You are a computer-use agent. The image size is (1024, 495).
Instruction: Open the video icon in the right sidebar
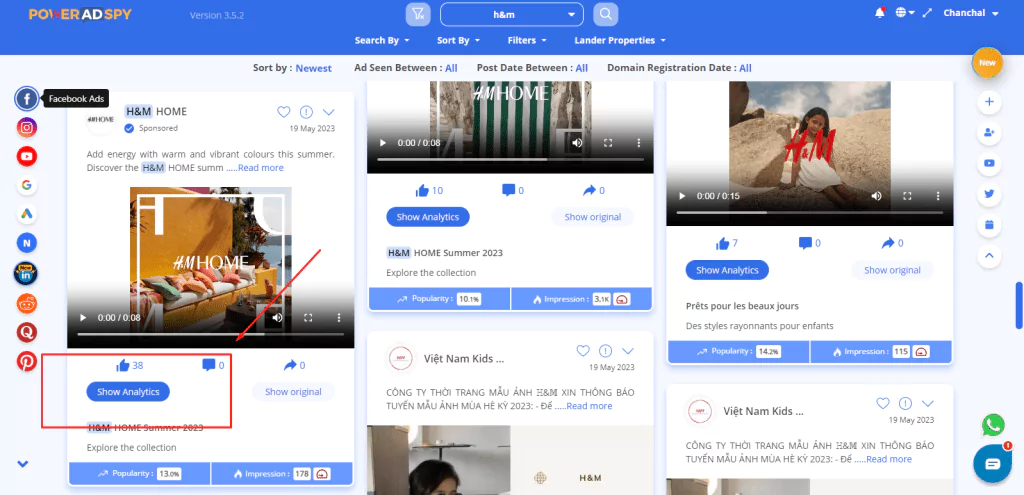coord(989,163)
